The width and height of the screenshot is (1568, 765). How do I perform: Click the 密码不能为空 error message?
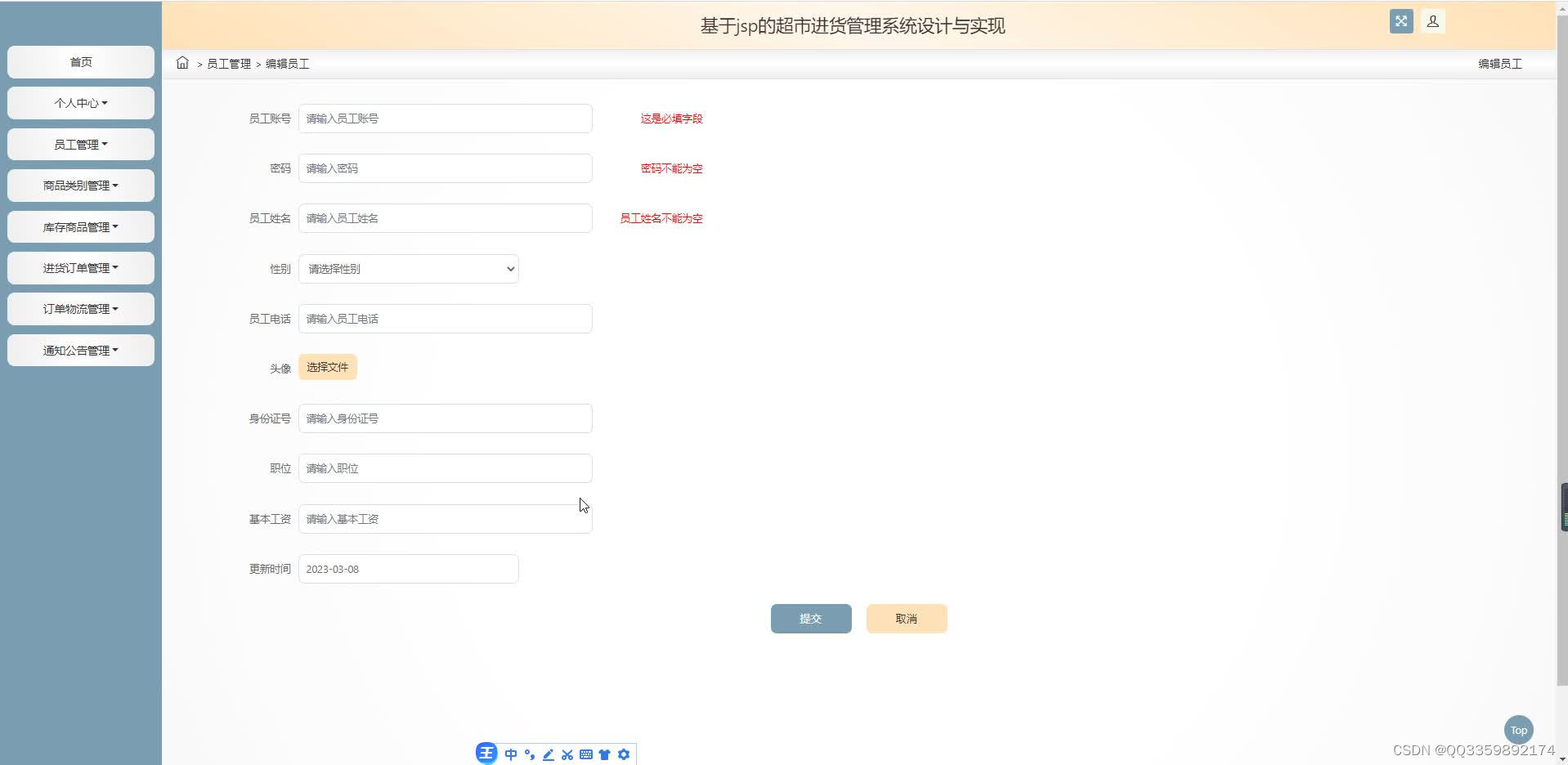672,168
